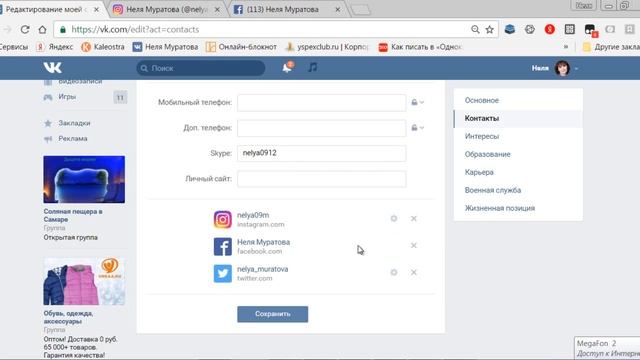Image resolution: width=640 pixels, height=360 pixels.
Task: Open the Другие закладки bookmarks folder
Action: coord(611,47)
